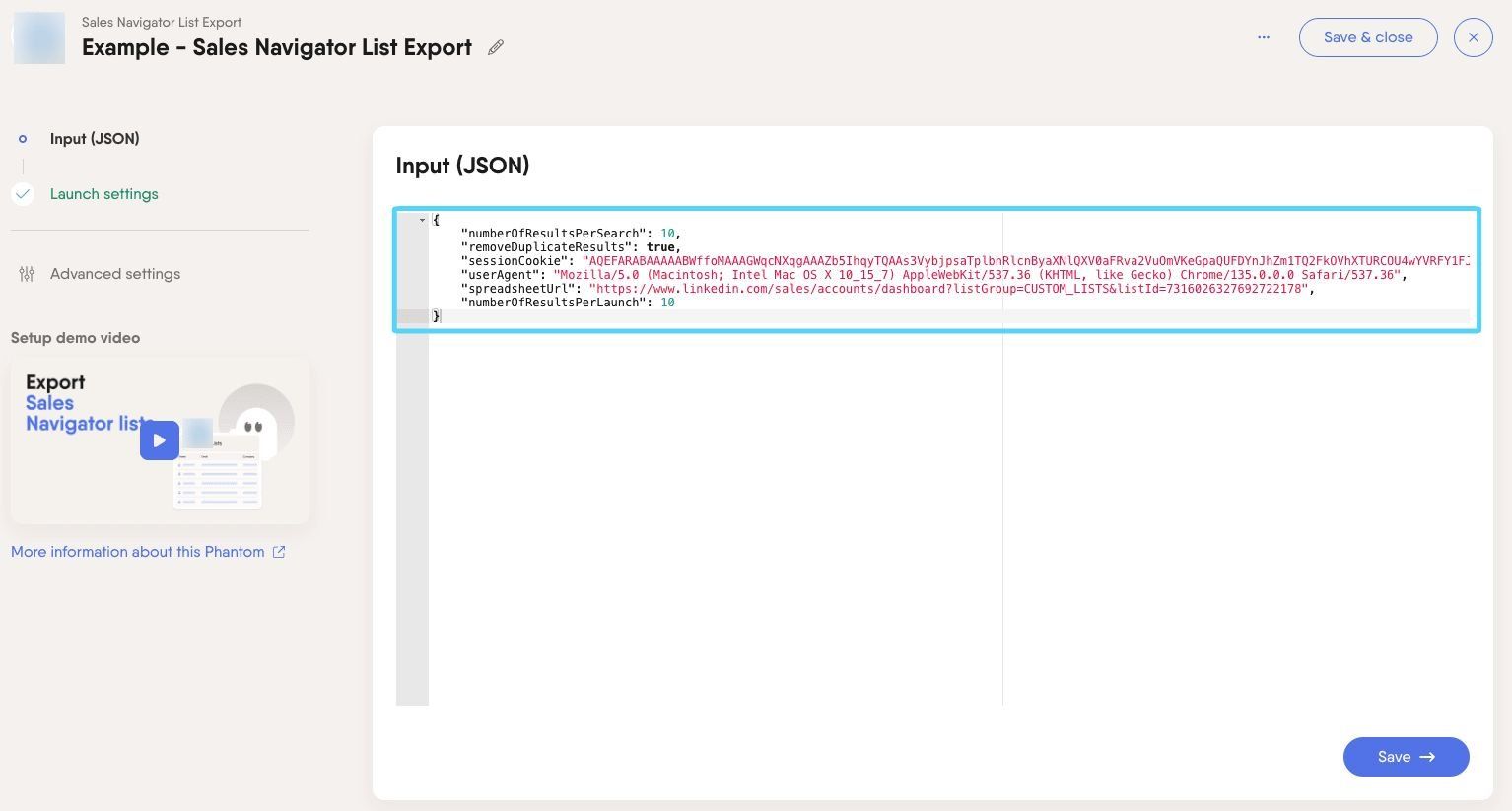Click the numberOfResultsPerSearch value 10
Viewport: 1512px width, 811px height.
[x=667, y=234]
